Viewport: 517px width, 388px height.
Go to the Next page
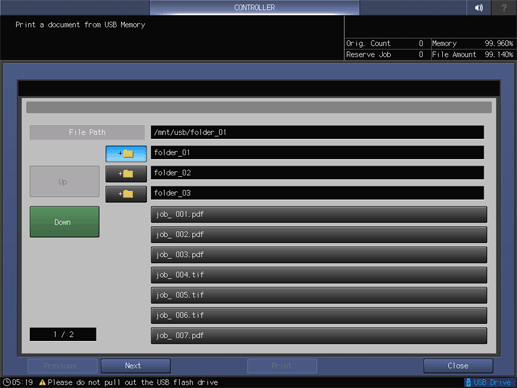136,366
